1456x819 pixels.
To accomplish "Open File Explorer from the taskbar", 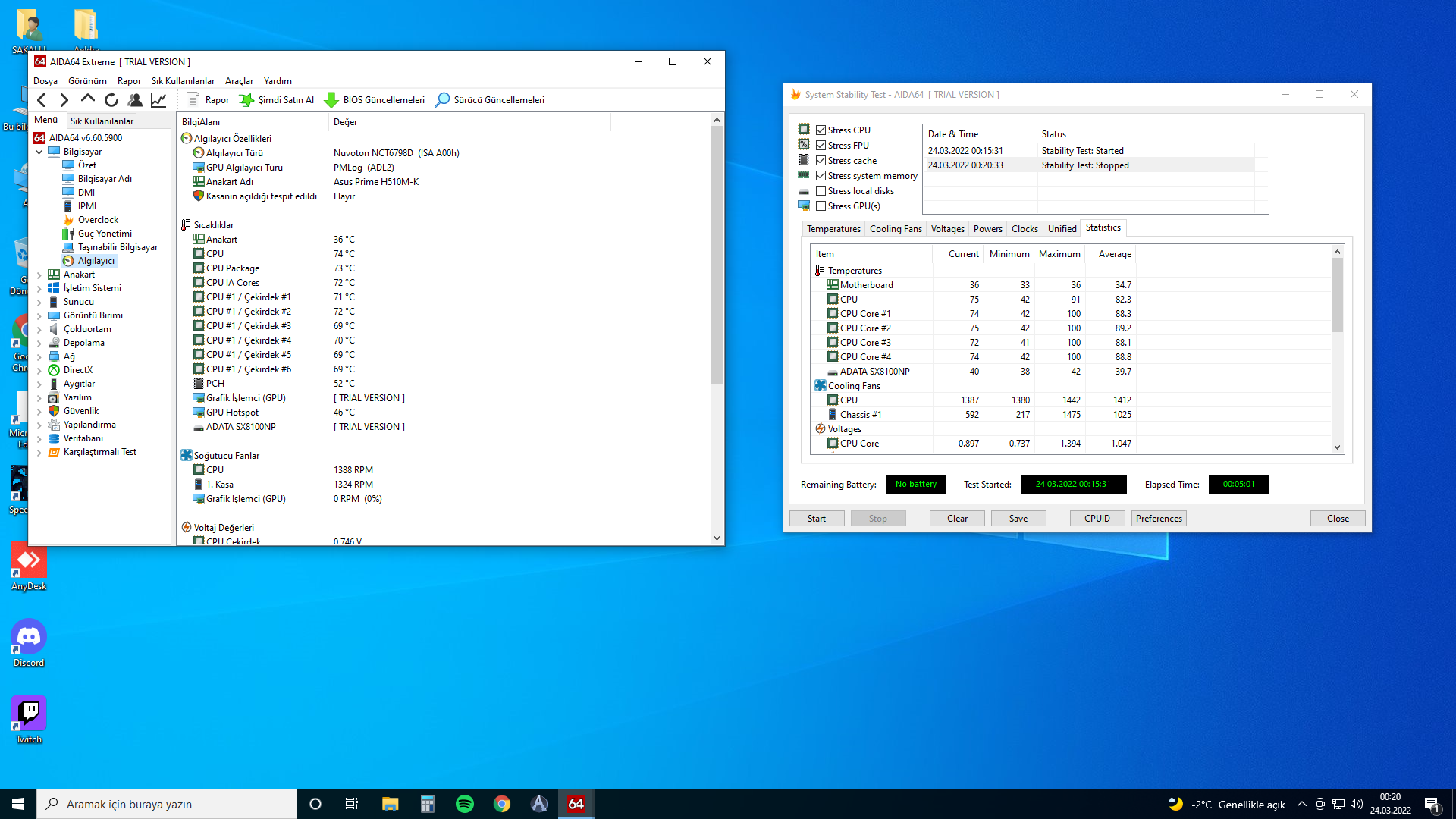I will (x=391, y=804).
